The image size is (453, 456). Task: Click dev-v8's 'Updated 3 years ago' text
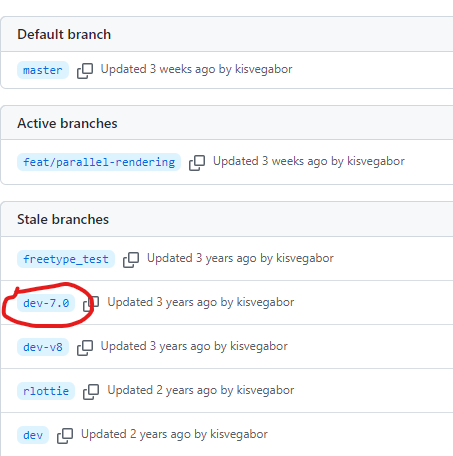156,346
